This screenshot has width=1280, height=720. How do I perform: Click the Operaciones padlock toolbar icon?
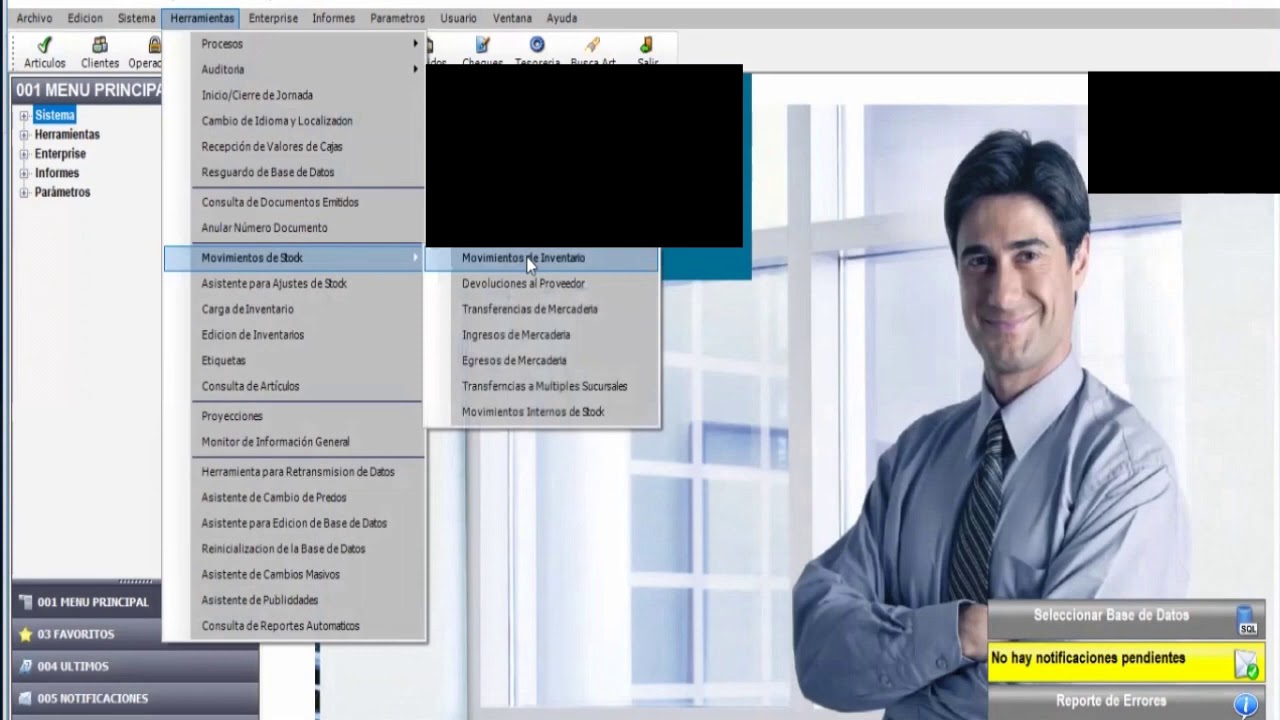[x=154, y=45]
